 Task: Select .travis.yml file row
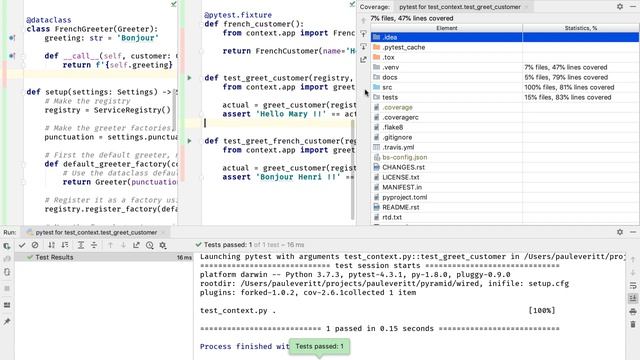[x=505, y=147]
